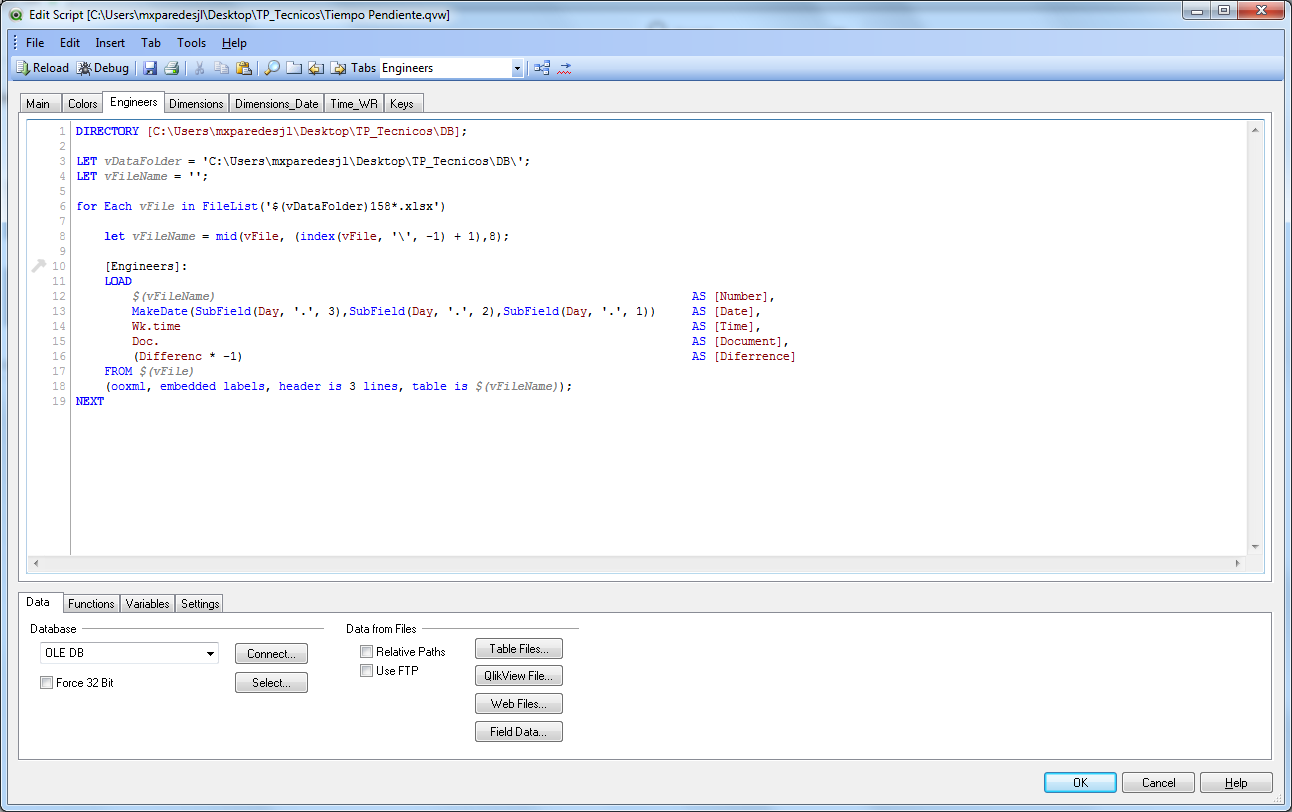Move tab right with arrow icon
Image resolution: width=1292 pixels, height=812 pixels.
click(338, 68)
